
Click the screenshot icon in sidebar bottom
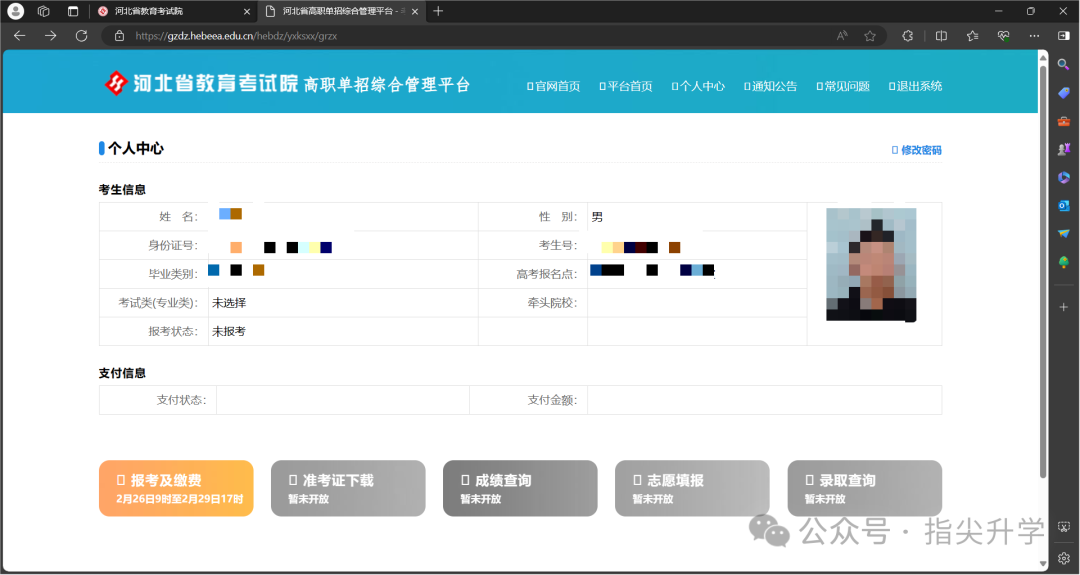click(x=1063, y=527)
